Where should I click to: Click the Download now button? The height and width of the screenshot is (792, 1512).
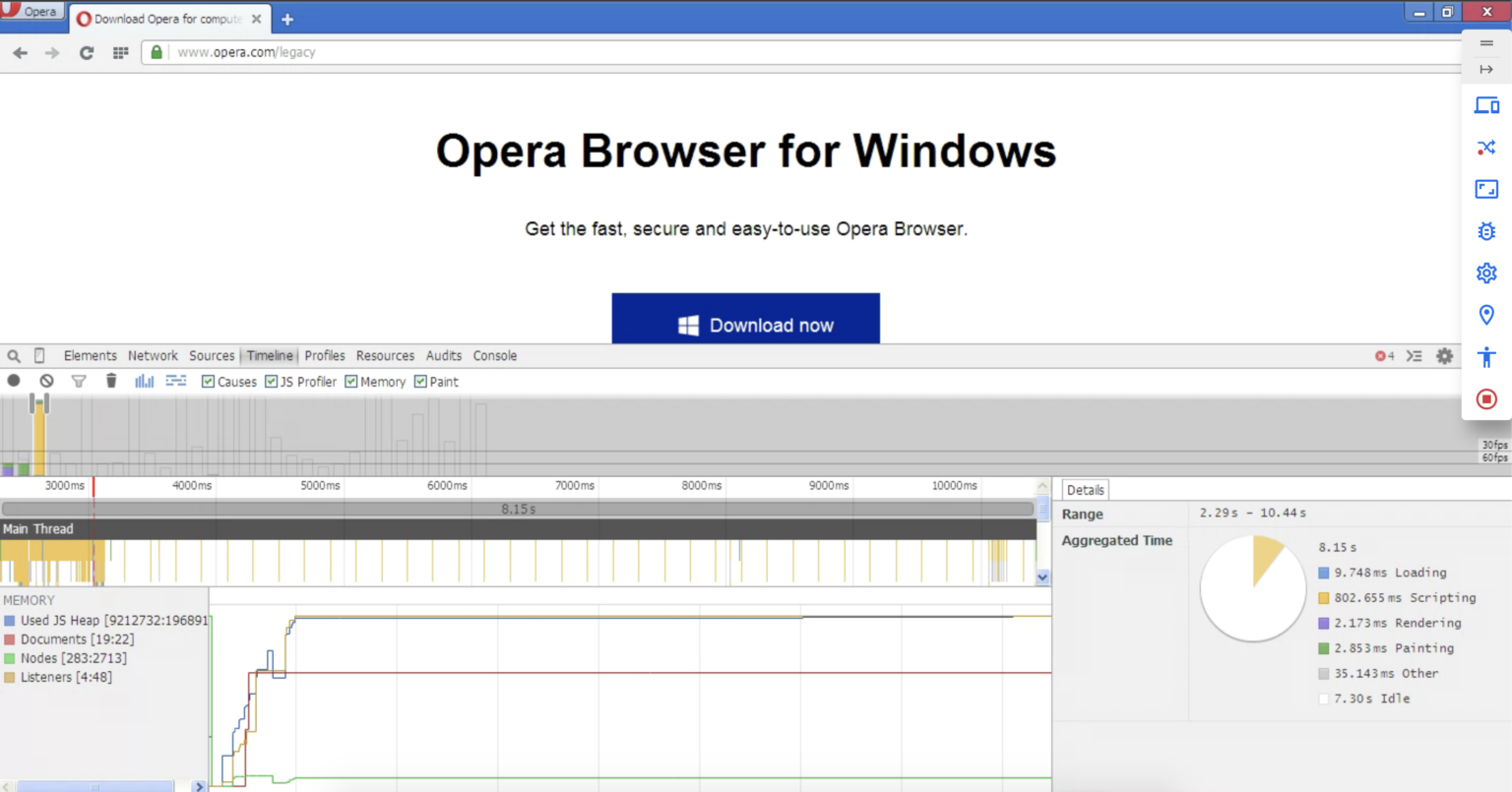tap(745, 320)
